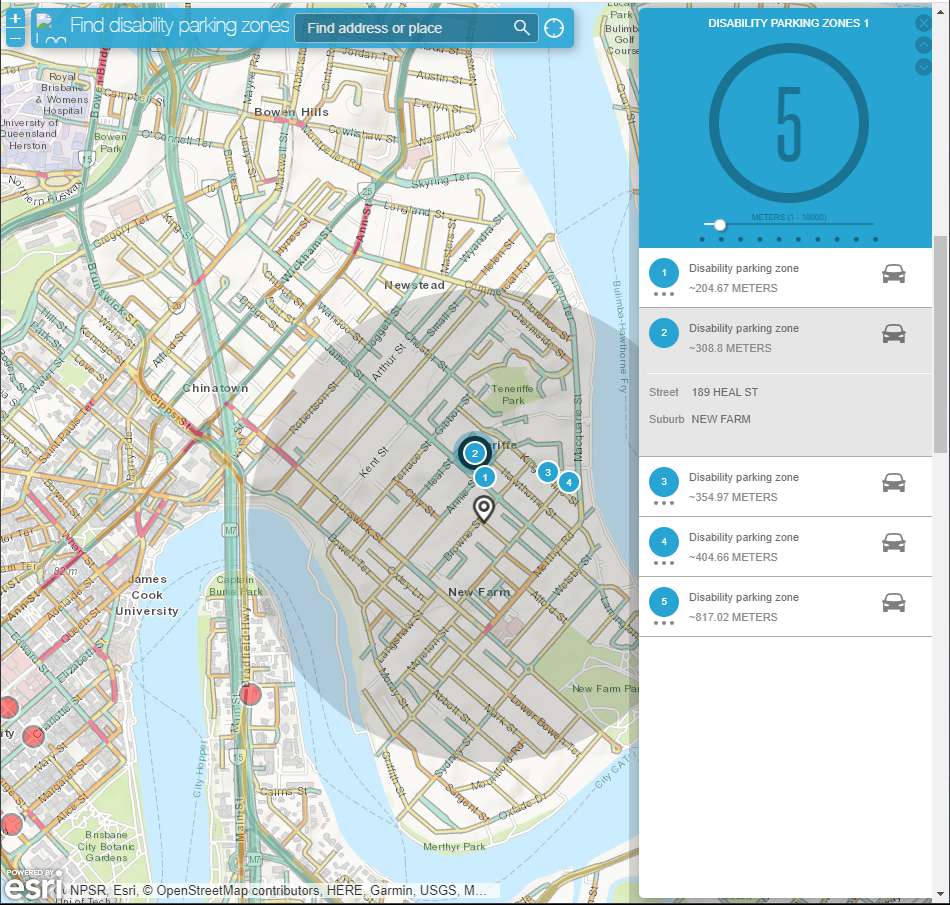This screenshot has height=905, width=950.
Task: Click zoom out minus on the map
Action: (15, 40)
